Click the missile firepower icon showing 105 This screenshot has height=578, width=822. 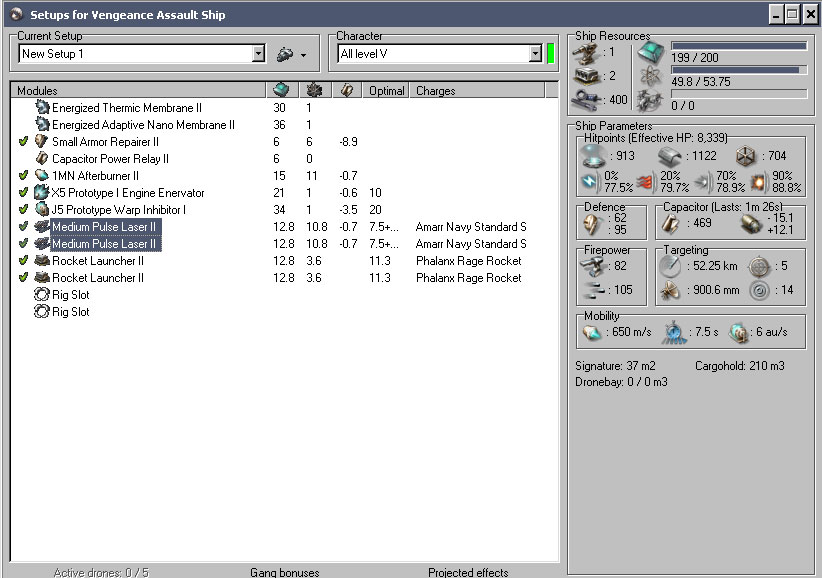[593, 290]
